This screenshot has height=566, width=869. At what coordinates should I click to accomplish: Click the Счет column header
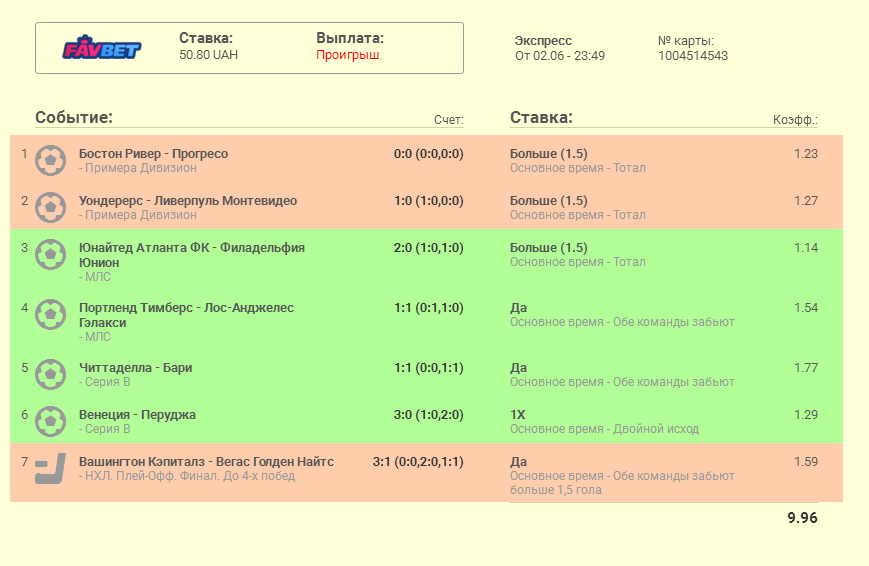[x=449, y=120]
